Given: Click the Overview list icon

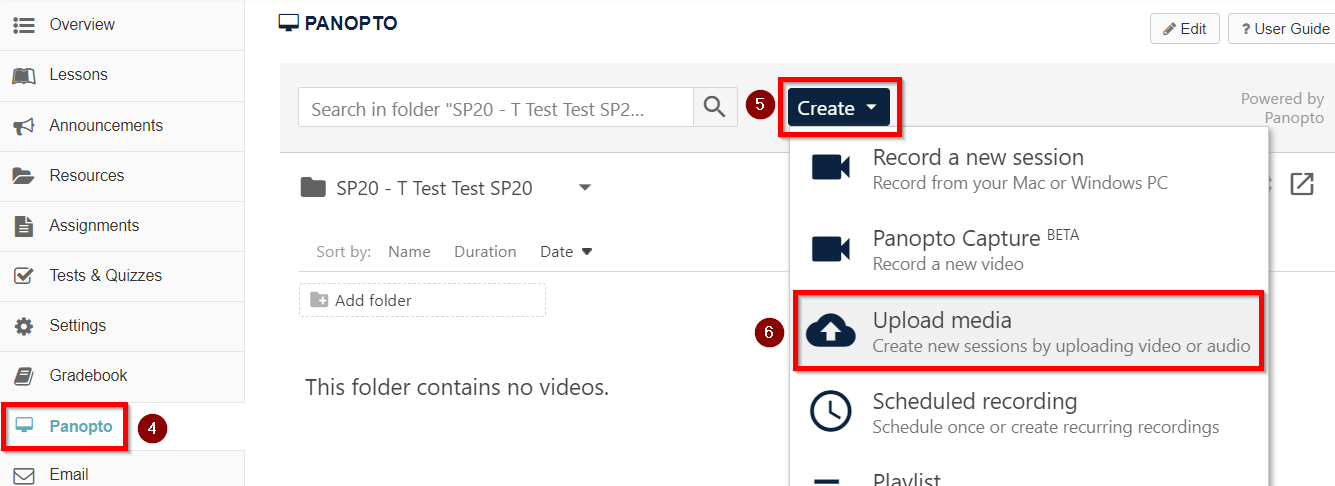Looking at the screenshot, I should coord(24,24).
